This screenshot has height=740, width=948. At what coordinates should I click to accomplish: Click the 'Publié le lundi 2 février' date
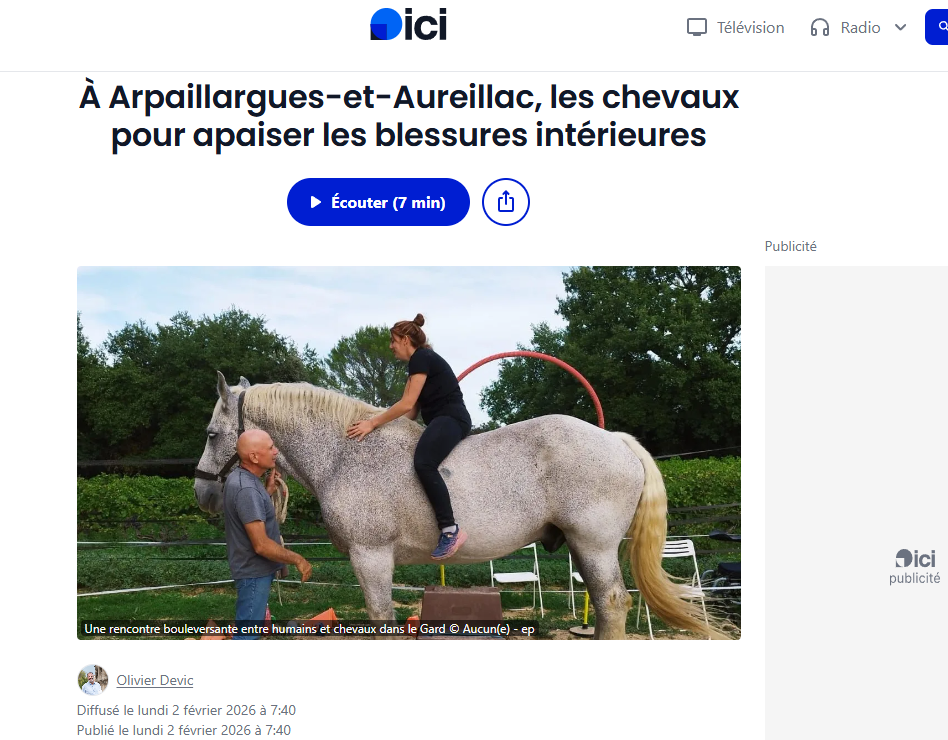(184, 730)
